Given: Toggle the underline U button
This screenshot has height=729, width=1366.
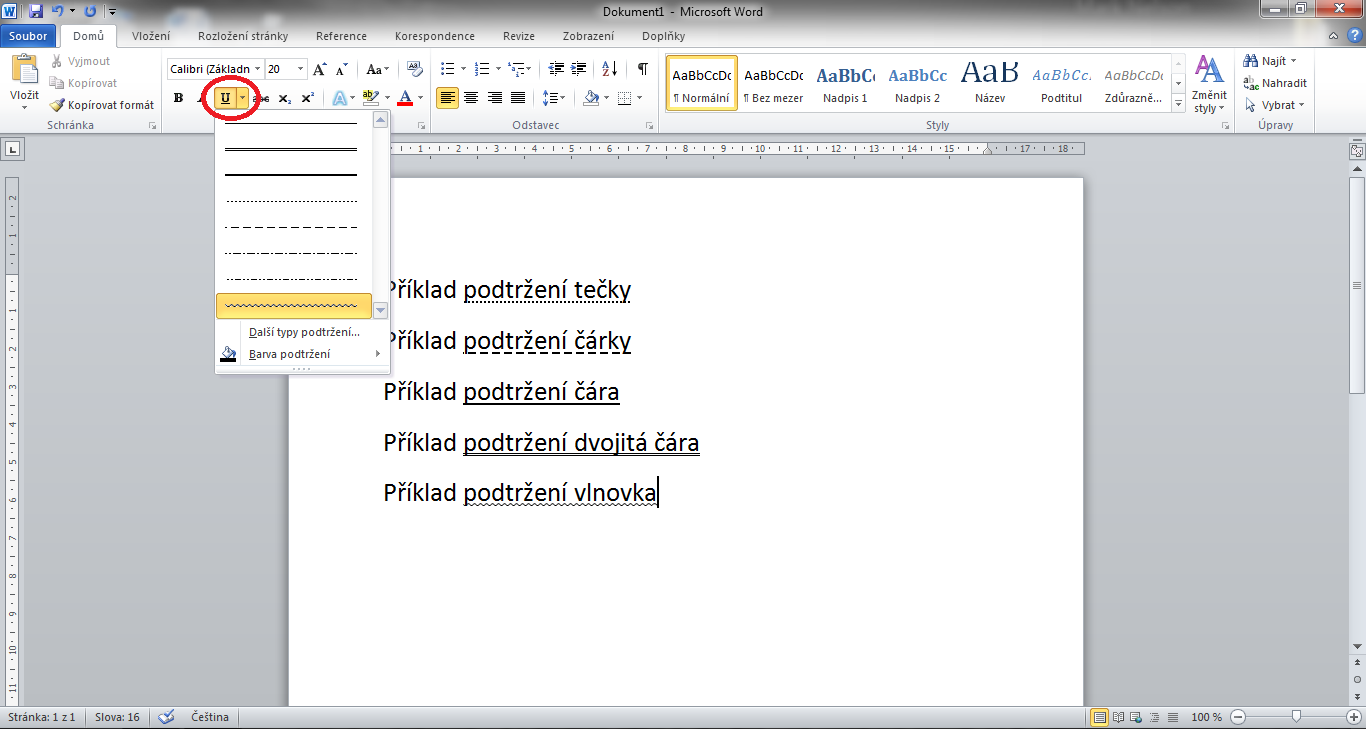Looking at the screenshot, I should point(225,98).
